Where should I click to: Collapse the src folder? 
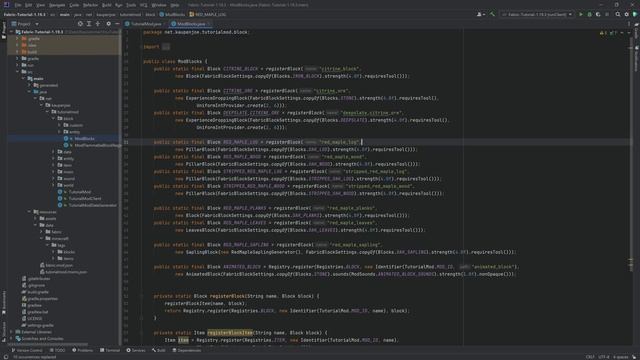tap(18, 72)
